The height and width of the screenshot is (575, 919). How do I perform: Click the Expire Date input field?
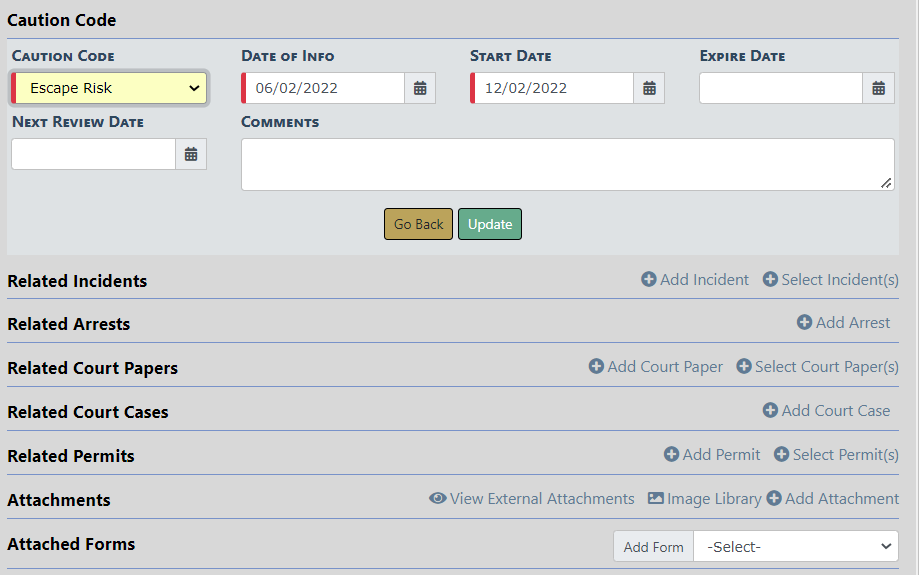pyautogui.click(x=781, y=88)
